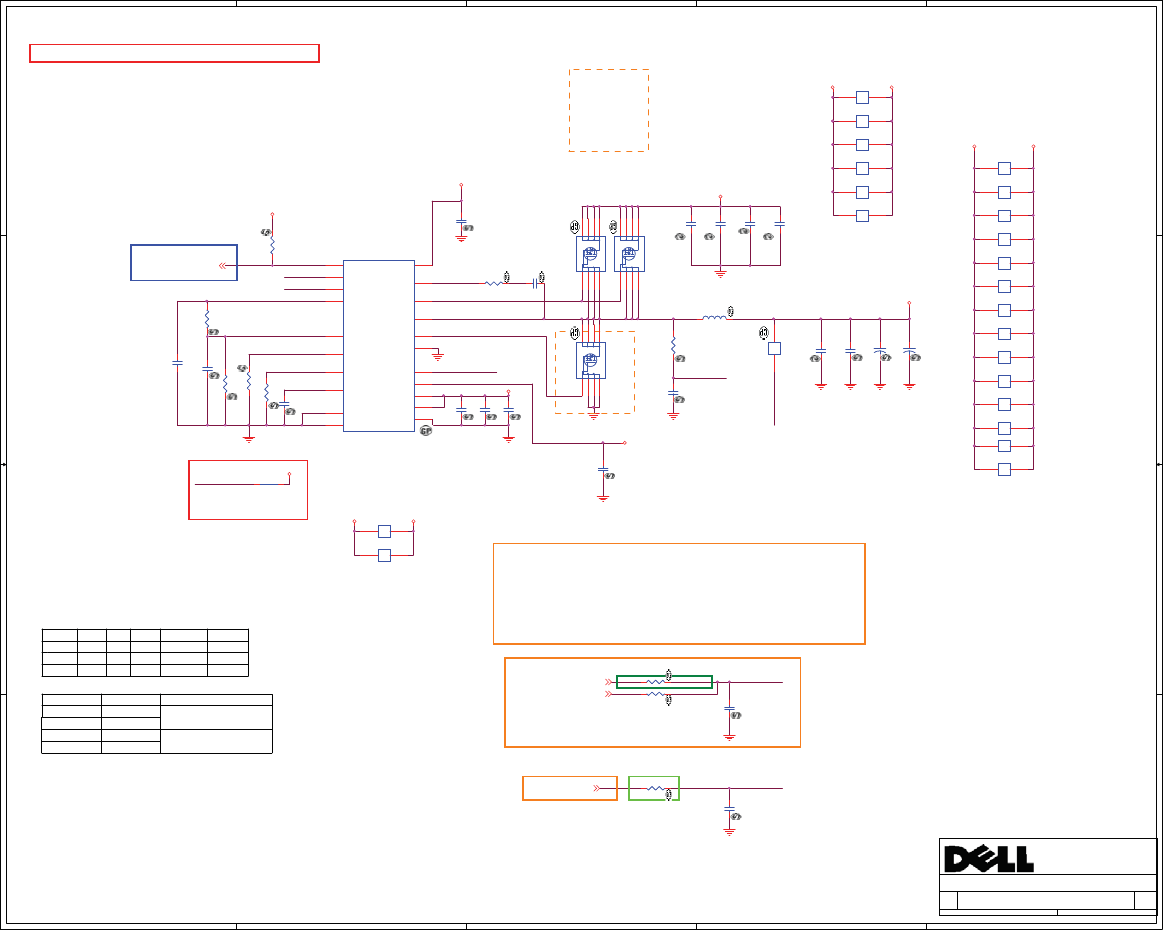Select the blue off-page connector box near IC
Screen dimensions: 1163x930
(184, 263)
